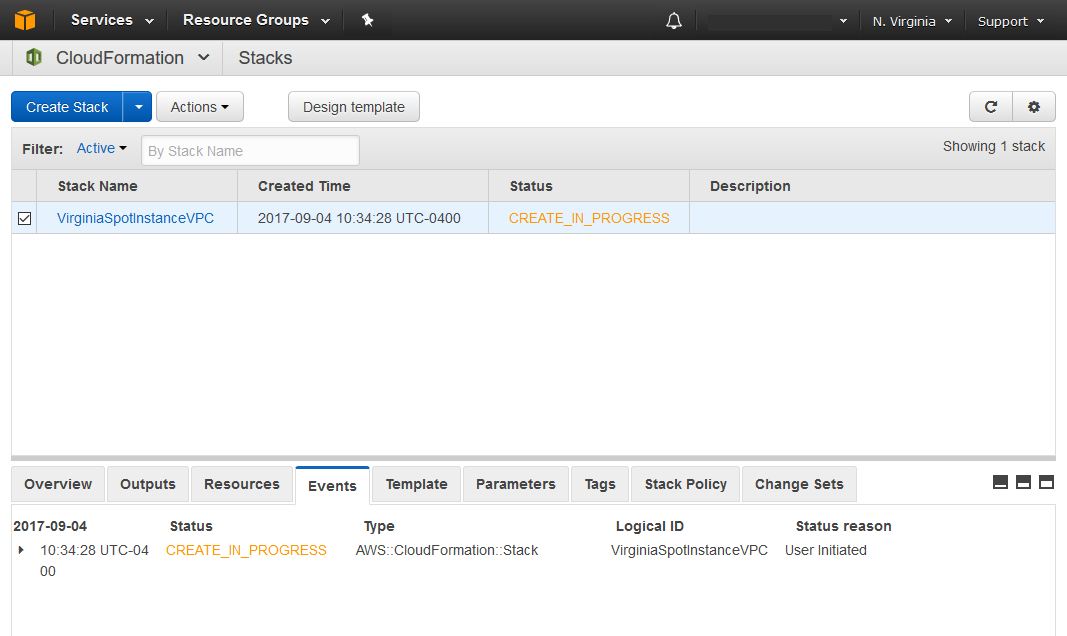The height and width of the screenshot is (636, 1067).
Task: Maximize the details pane
Action: 1047,482
